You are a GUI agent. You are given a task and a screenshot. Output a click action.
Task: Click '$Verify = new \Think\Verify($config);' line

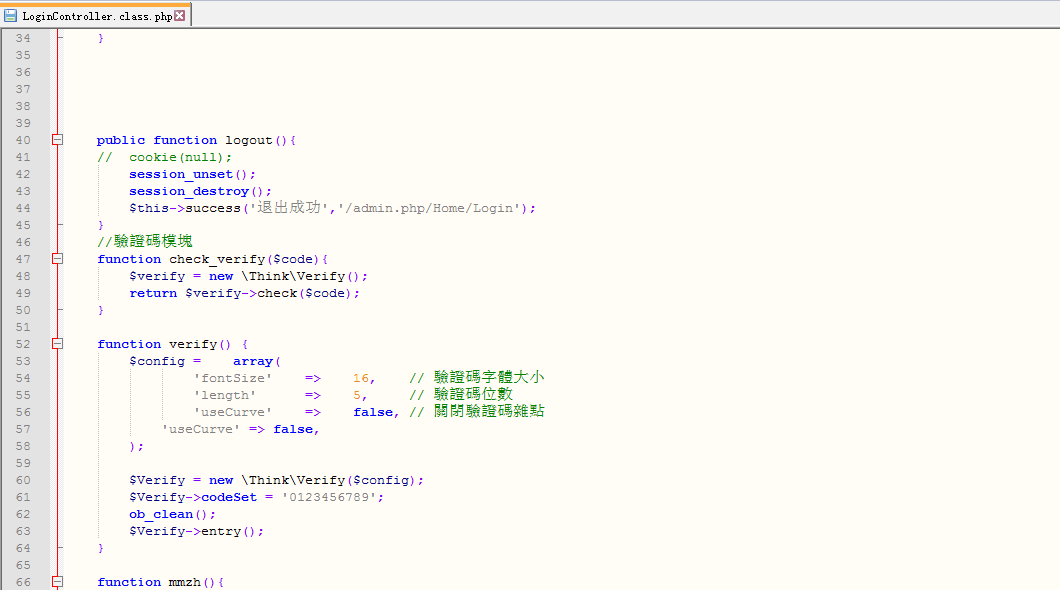pos(276,481)
